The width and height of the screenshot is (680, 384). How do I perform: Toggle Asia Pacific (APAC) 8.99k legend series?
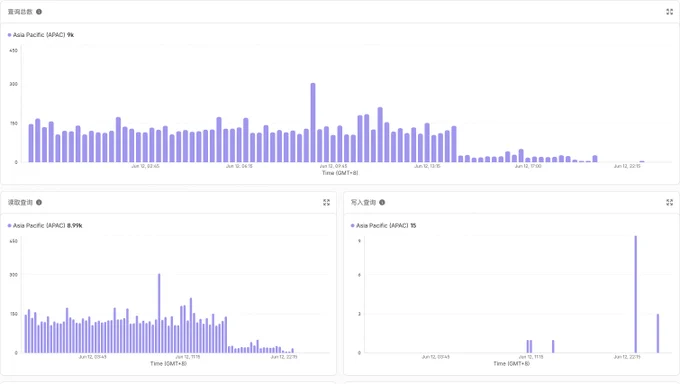click(45, 225)
